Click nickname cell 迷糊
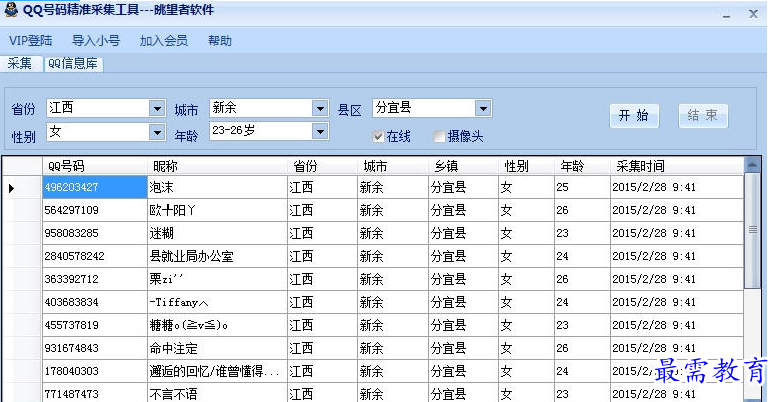This screenshot has width=776, height=402. tap(217, 233)
